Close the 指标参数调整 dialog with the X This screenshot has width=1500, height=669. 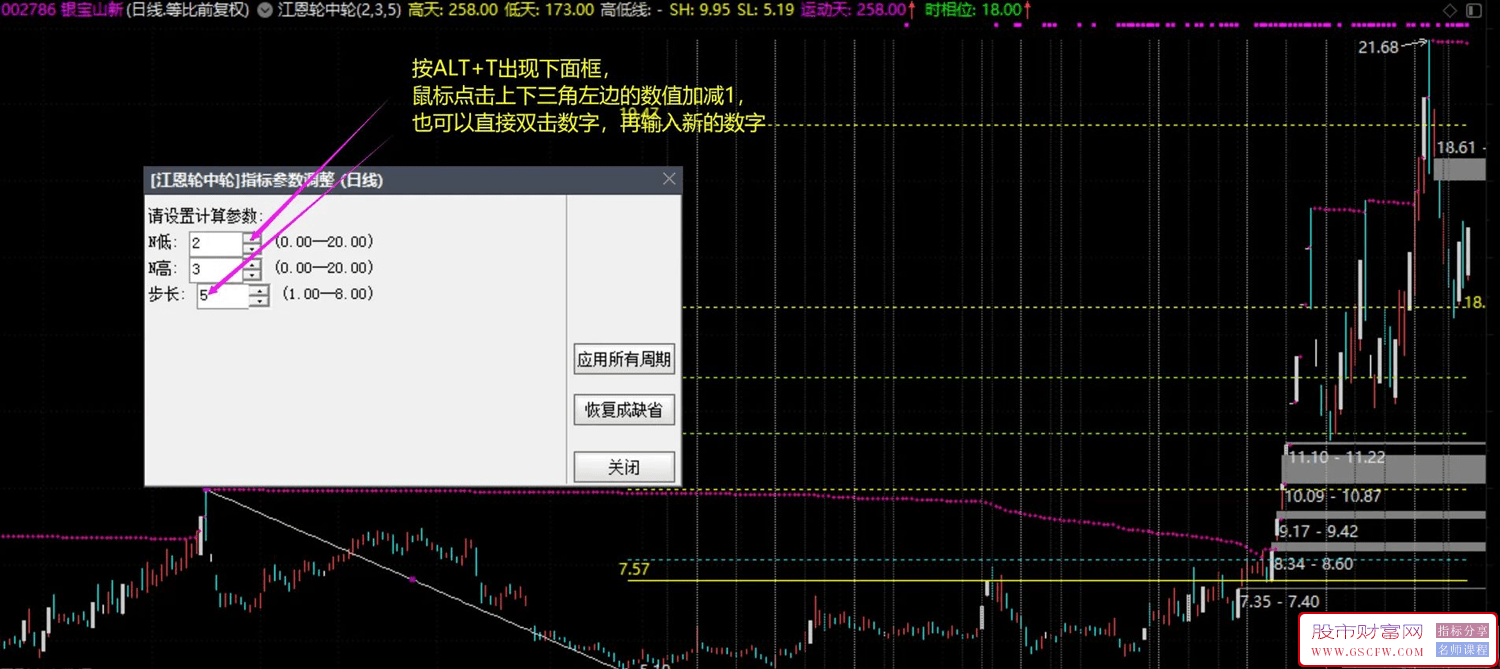point(669,179)
